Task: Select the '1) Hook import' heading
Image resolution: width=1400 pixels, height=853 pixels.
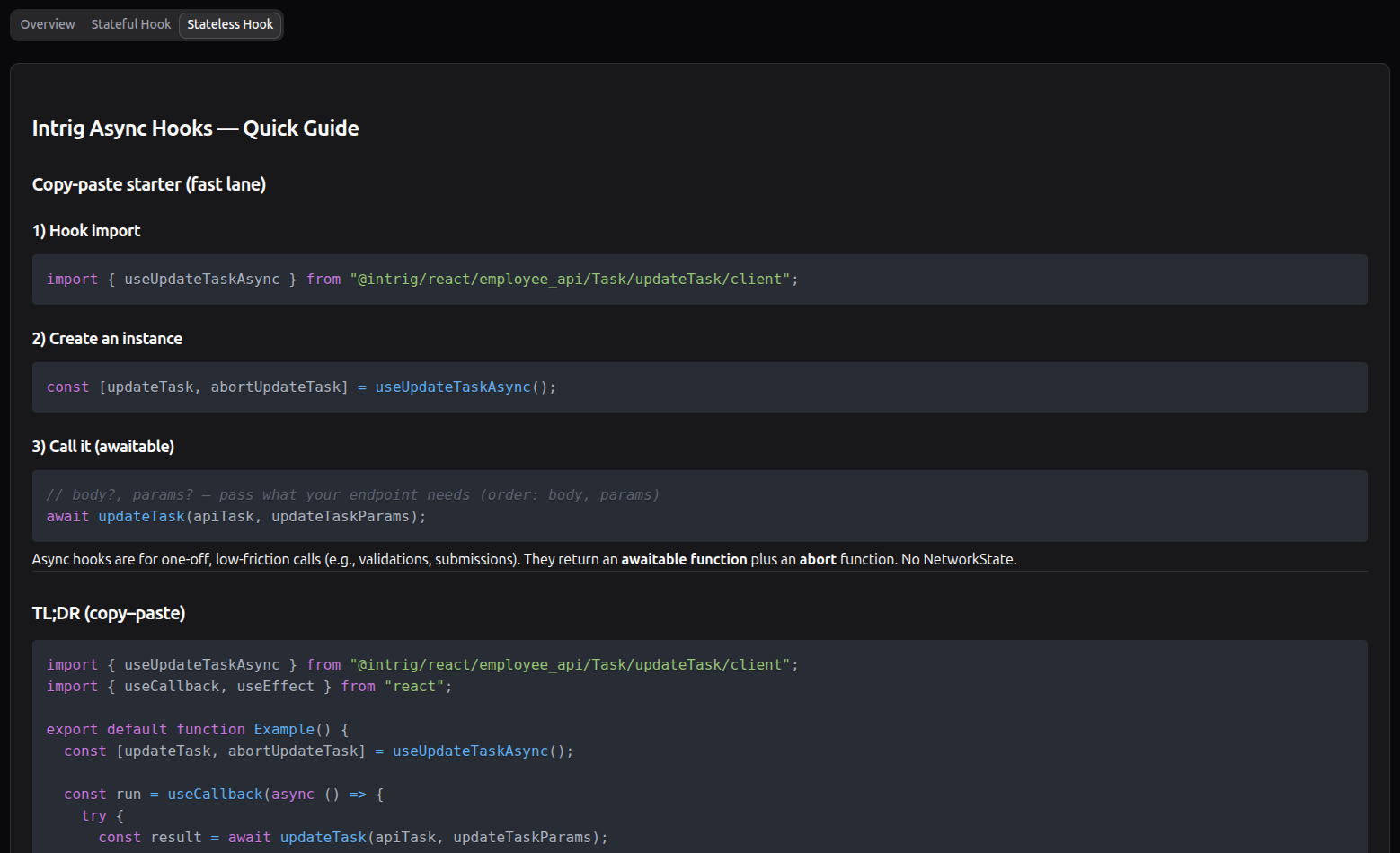Action: [x=86, y=230]
